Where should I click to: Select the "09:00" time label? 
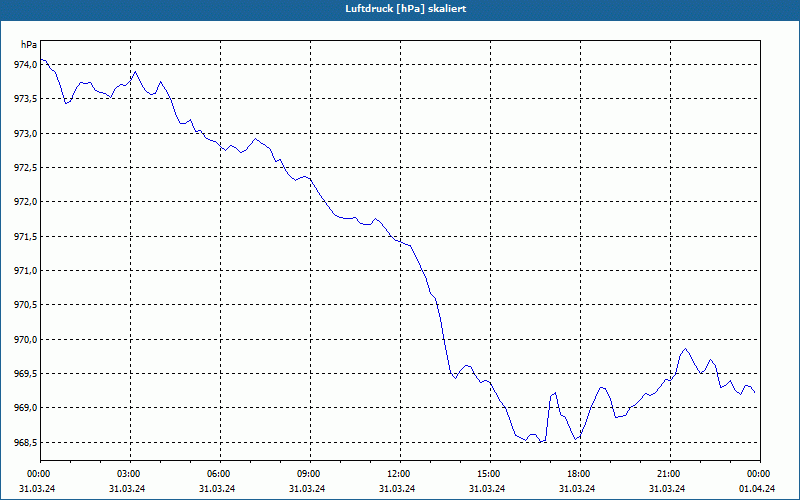pos(310,474)
